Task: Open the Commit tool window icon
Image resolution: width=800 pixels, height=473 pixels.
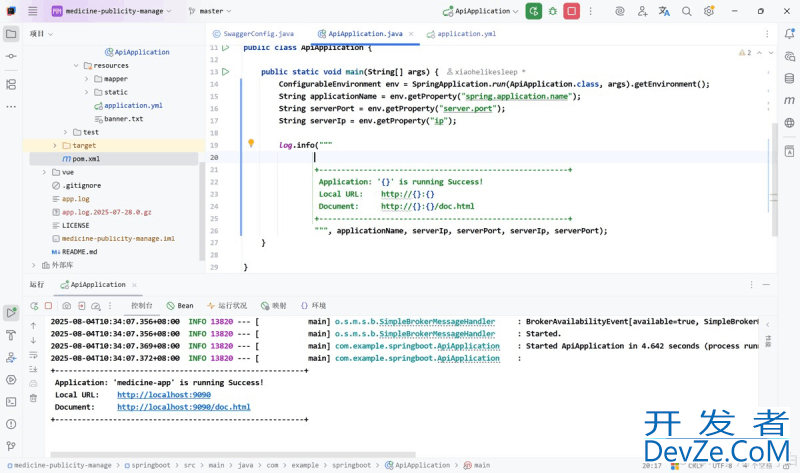Action: [11, 56]
